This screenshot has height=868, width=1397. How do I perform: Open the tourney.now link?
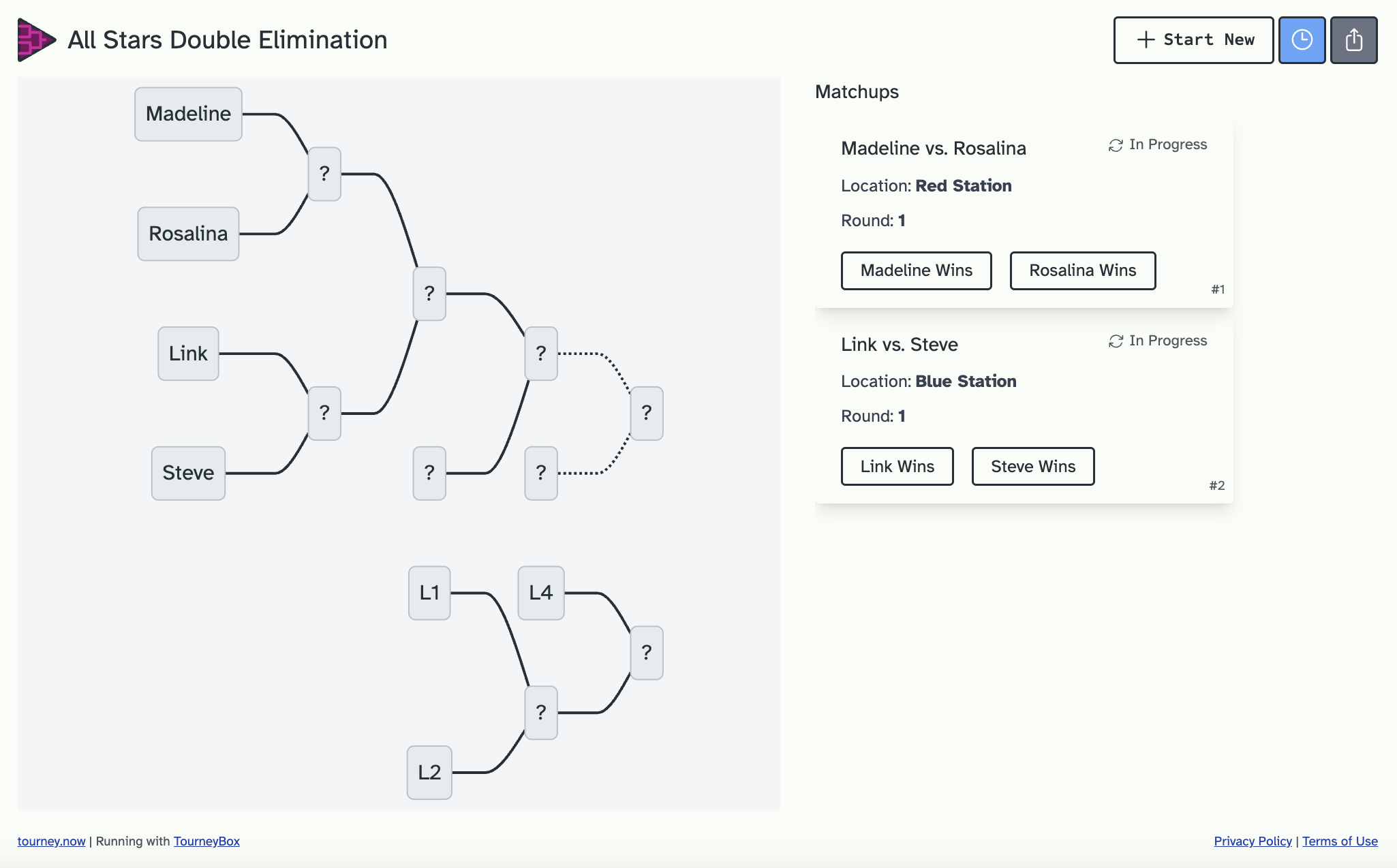[50, 841]
